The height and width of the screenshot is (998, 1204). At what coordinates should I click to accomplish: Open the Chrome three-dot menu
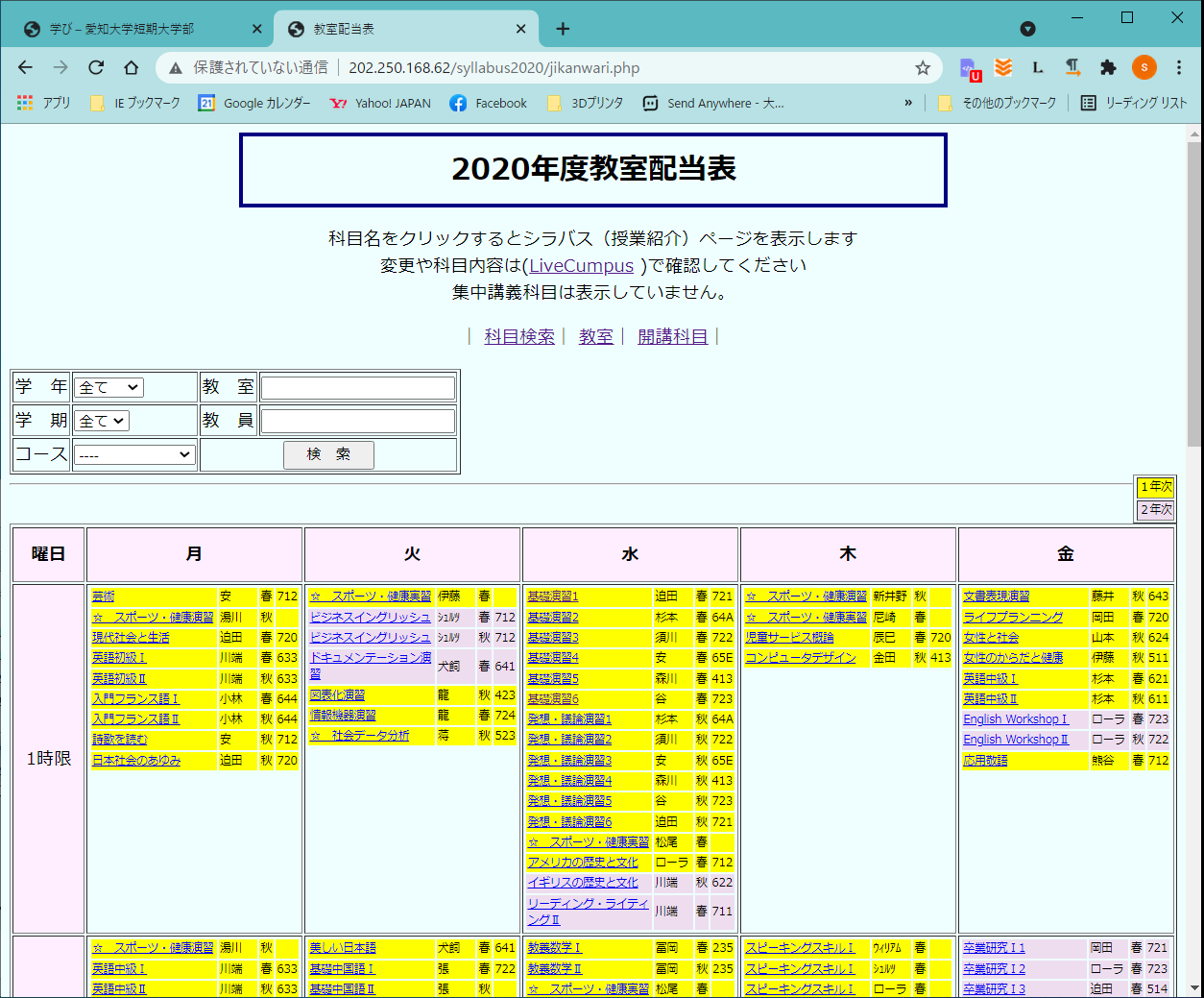pos(1179,67)
